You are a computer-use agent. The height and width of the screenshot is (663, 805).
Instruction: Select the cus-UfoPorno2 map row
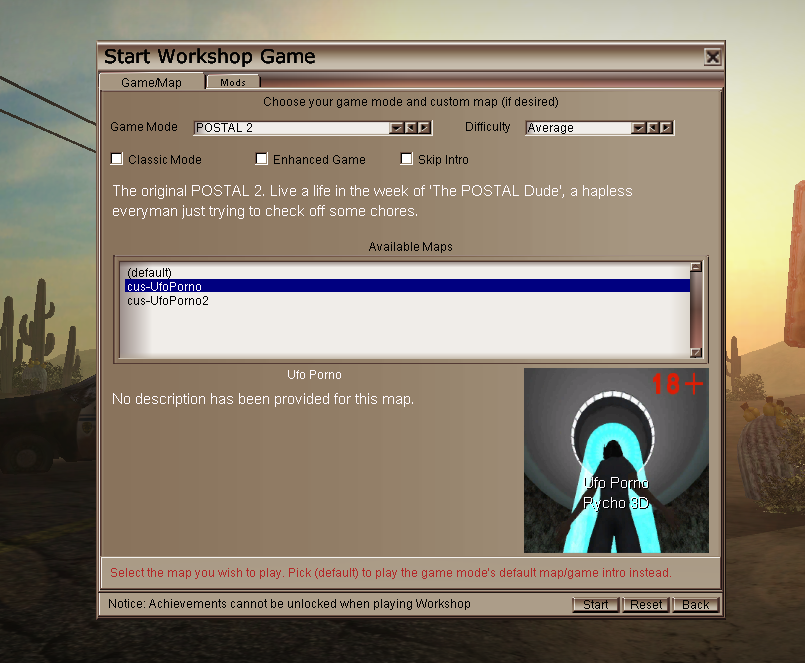408,300
